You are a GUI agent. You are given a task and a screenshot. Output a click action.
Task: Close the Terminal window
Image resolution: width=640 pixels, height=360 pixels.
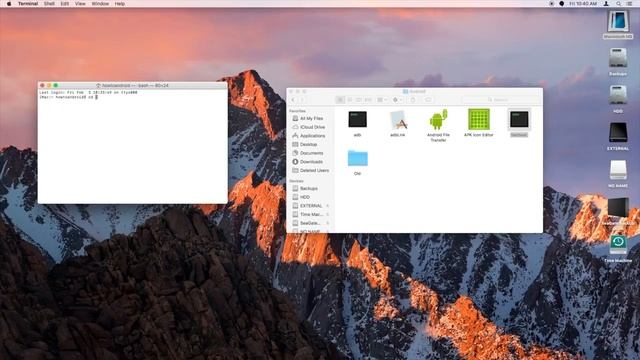(42, 85)
